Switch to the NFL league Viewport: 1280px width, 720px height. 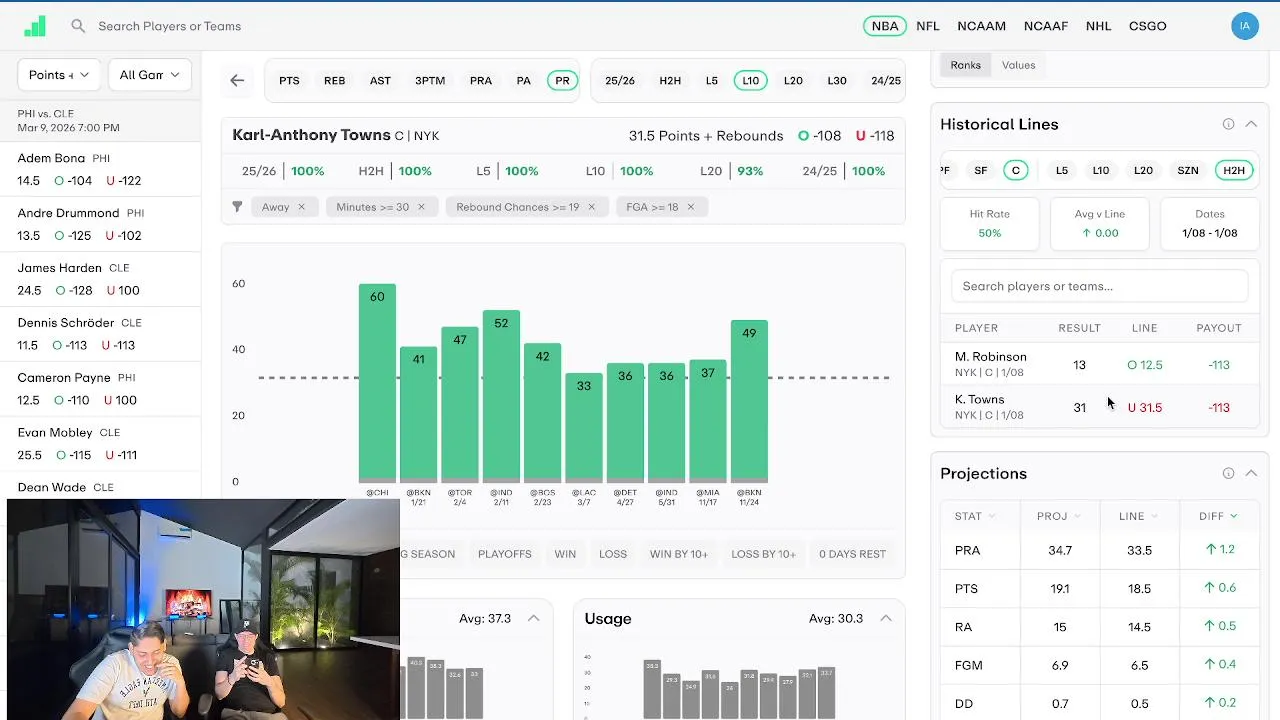coord(928,26)
